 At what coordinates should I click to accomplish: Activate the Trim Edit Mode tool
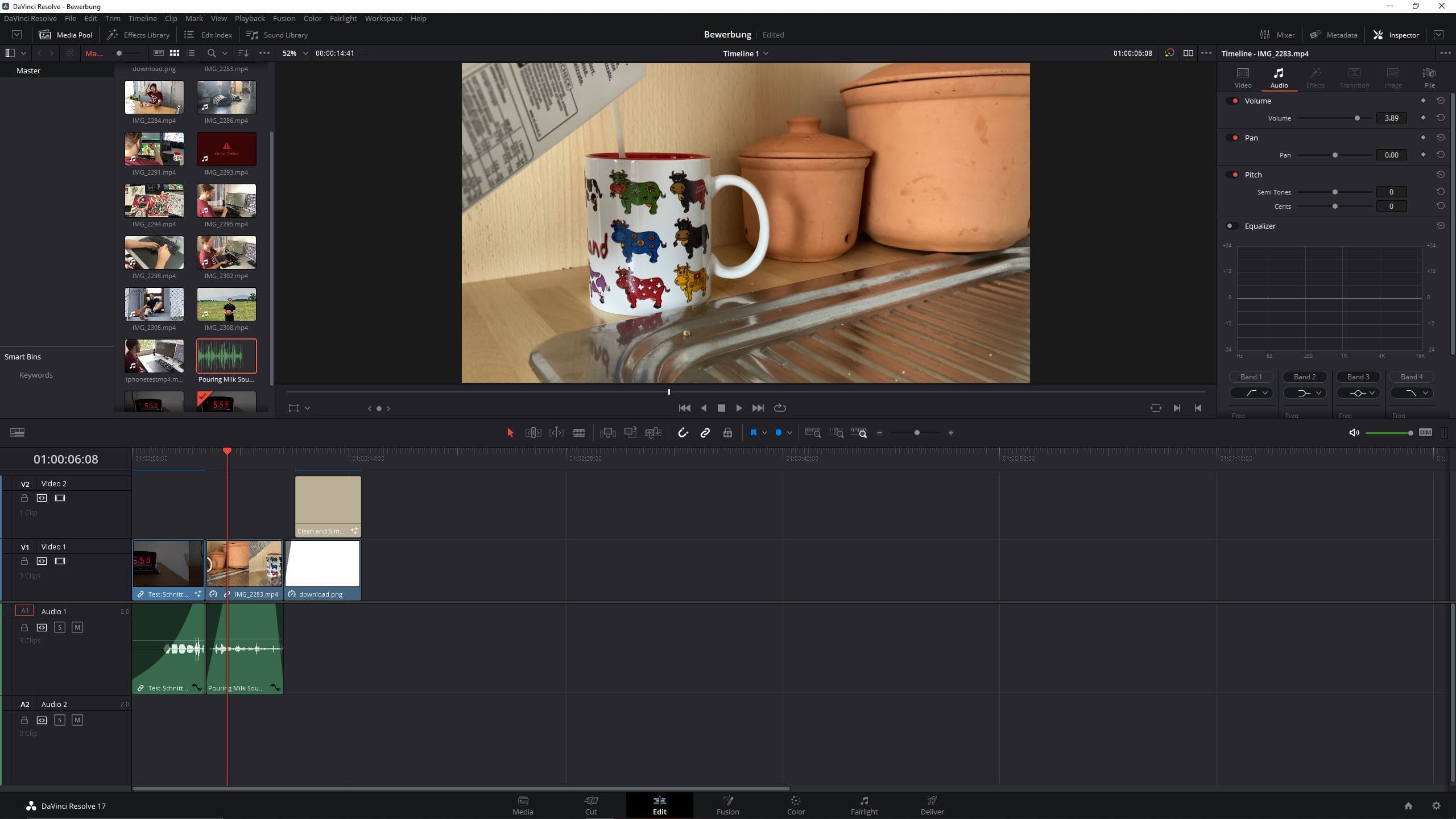[x=533, y=433]
